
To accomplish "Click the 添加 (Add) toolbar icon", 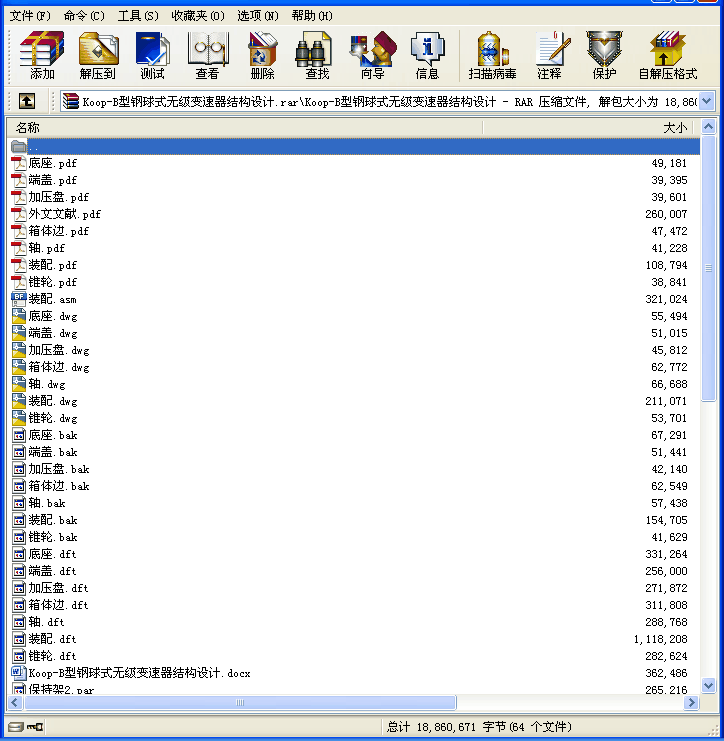I will point(42,55).
